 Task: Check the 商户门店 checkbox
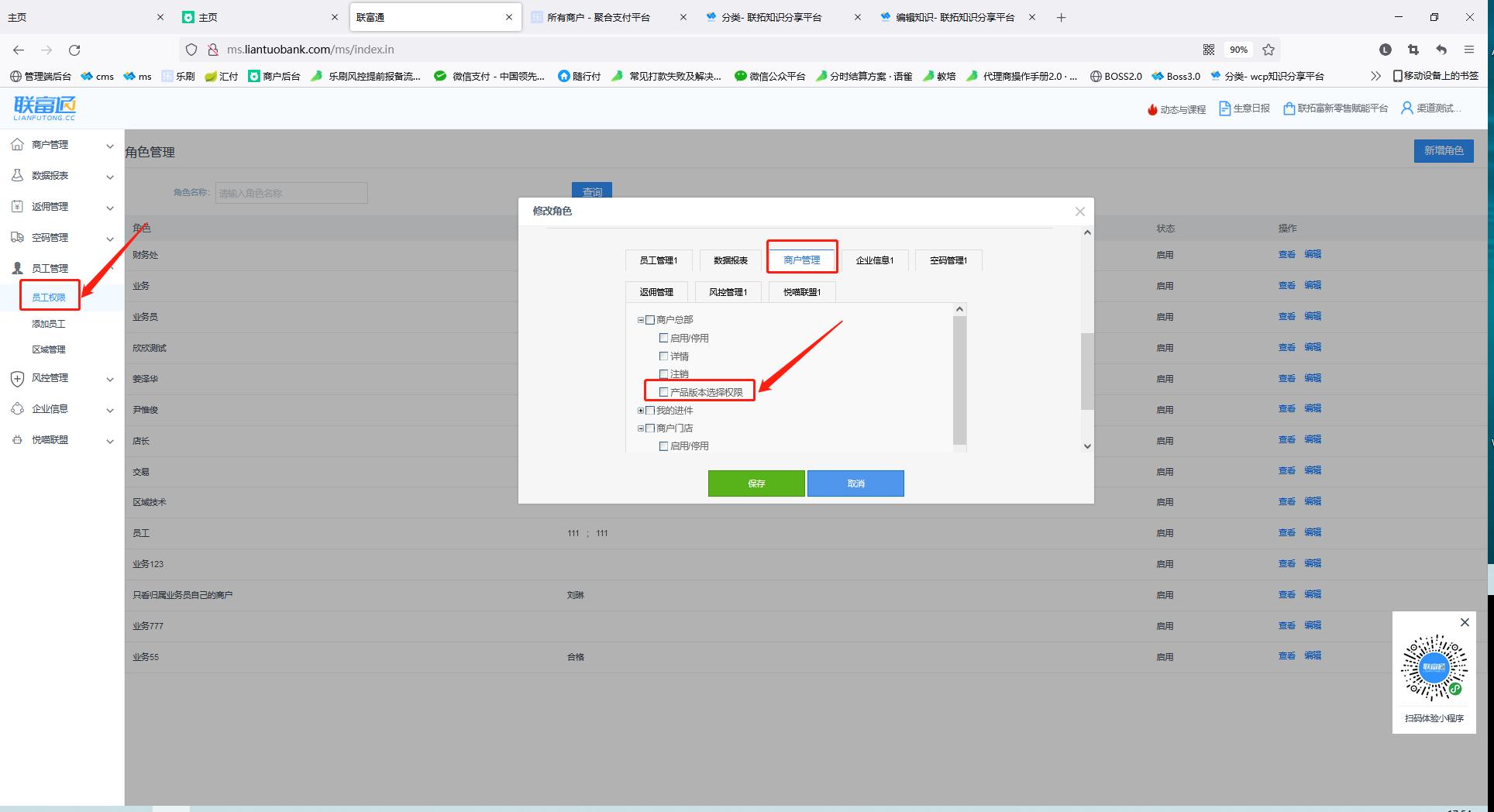pos(650,428)
